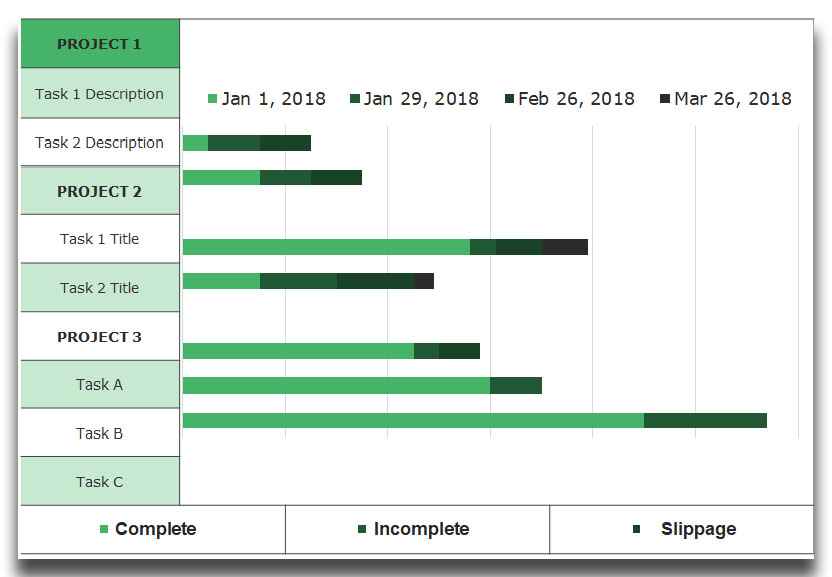Click the Feb 26, 2018 legend color square
Screen dimensions: 832x577
509,99
